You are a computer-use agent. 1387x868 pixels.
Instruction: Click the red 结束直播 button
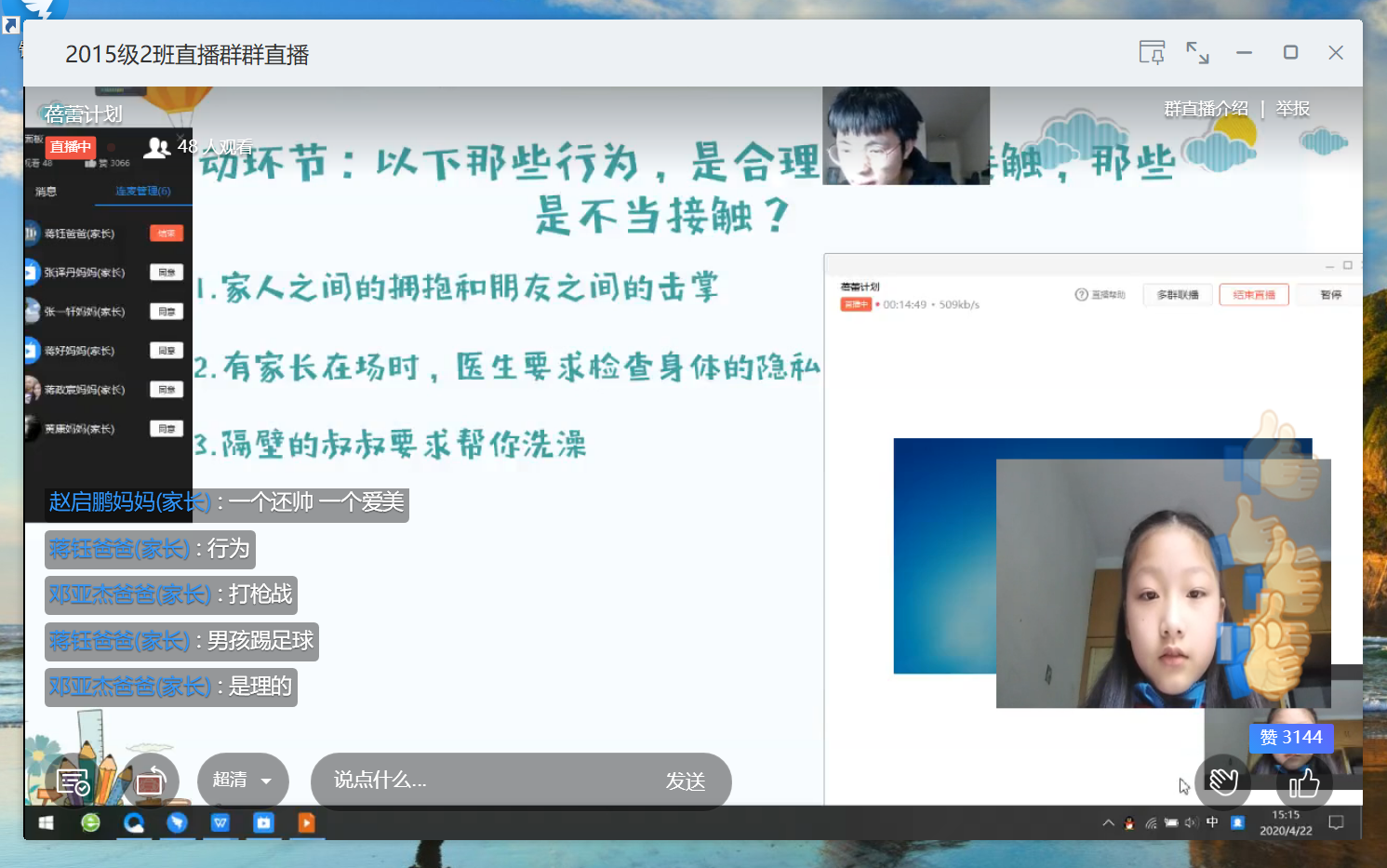coord(1253,295)
